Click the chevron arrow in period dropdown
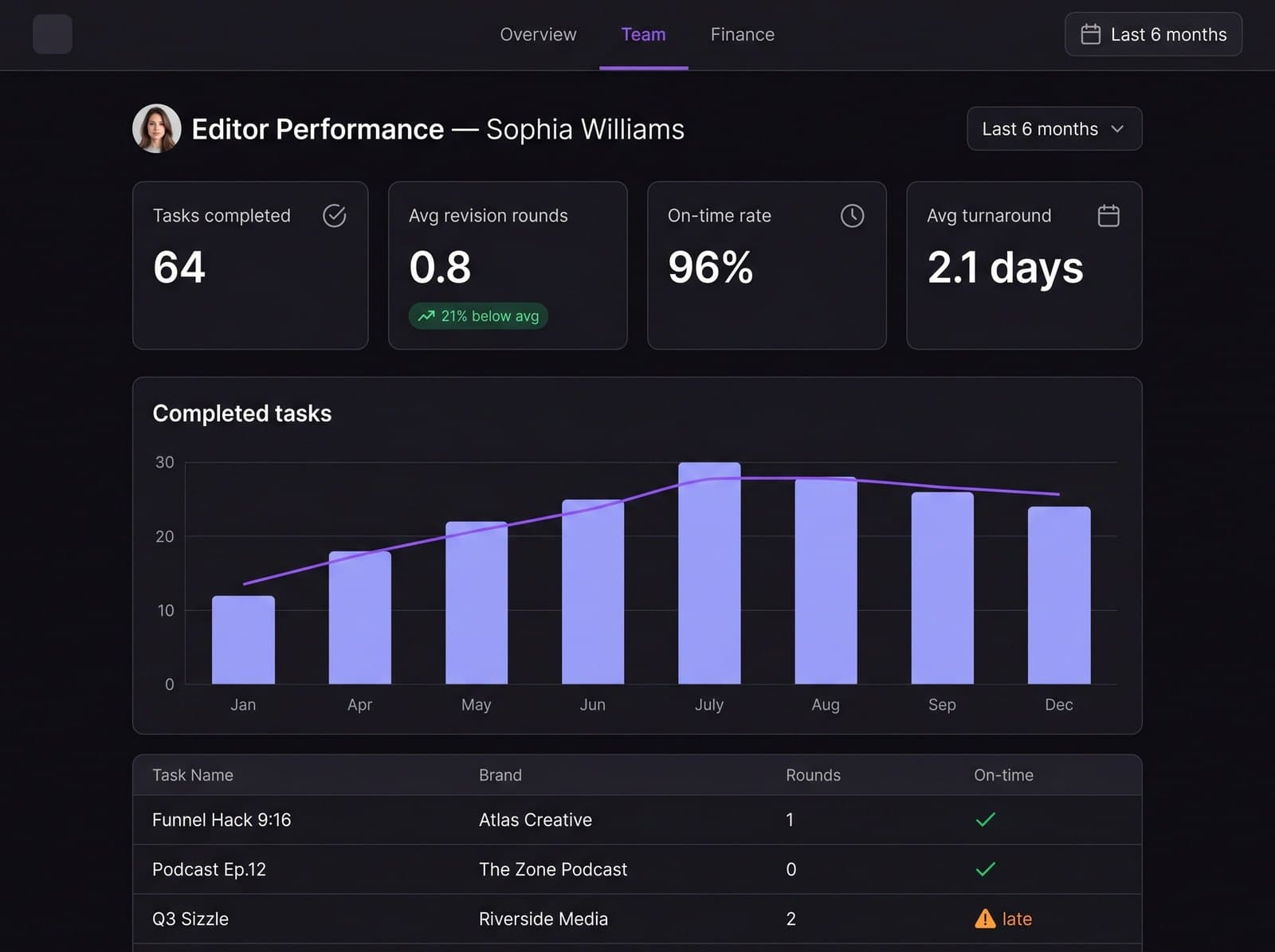 pos(1116,128)
